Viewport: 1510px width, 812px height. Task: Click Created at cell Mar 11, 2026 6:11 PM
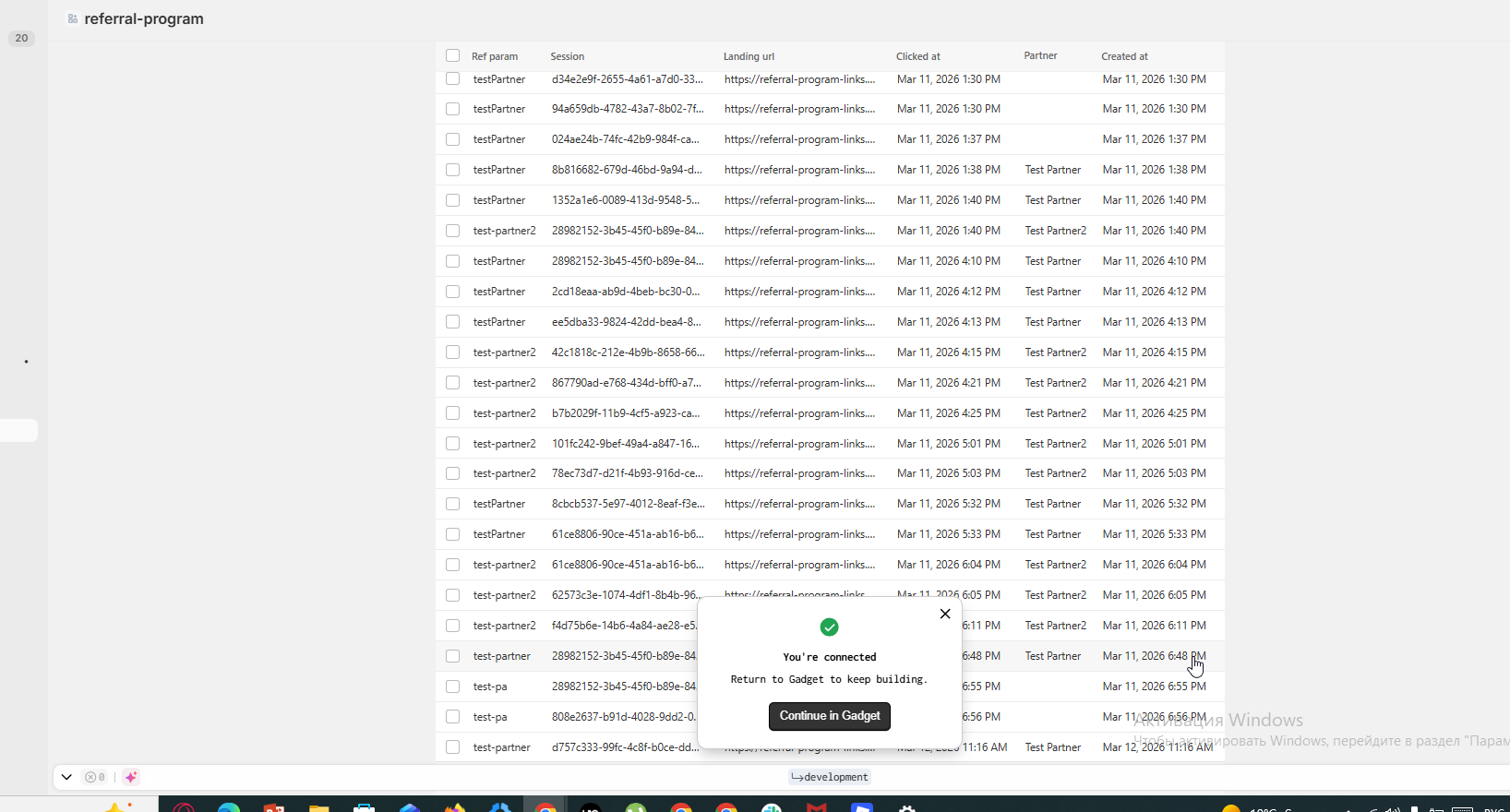point(1155,626)
